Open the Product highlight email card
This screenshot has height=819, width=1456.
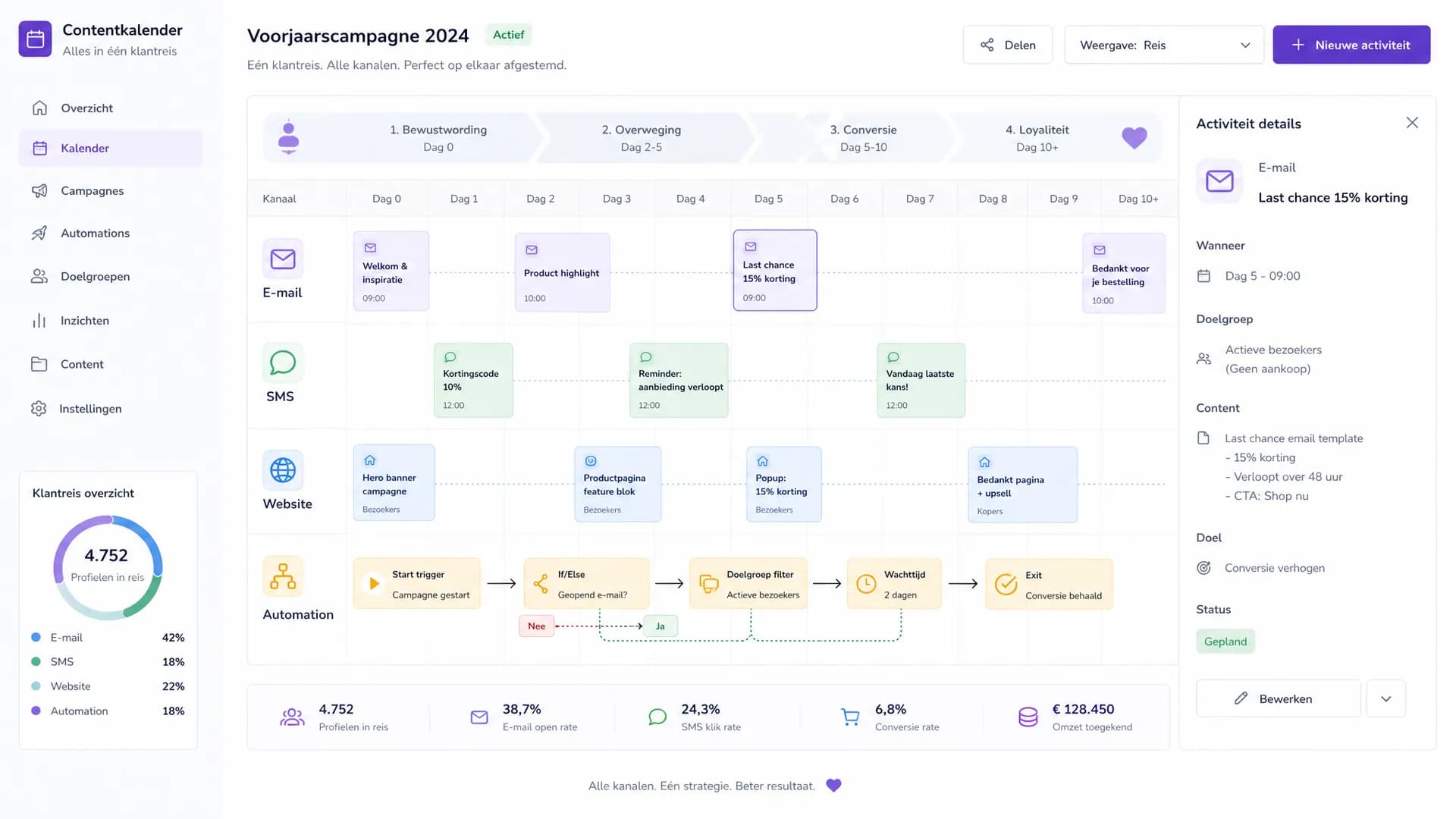[562, 273]
